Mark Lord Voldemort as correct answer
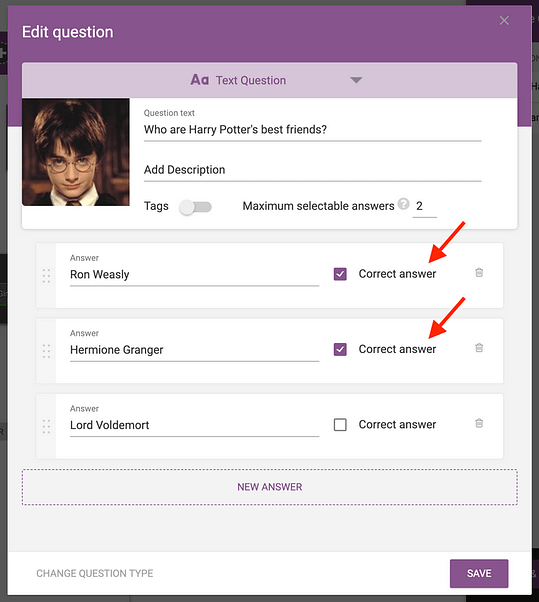 pyautogui.click(x=340, y=425)
